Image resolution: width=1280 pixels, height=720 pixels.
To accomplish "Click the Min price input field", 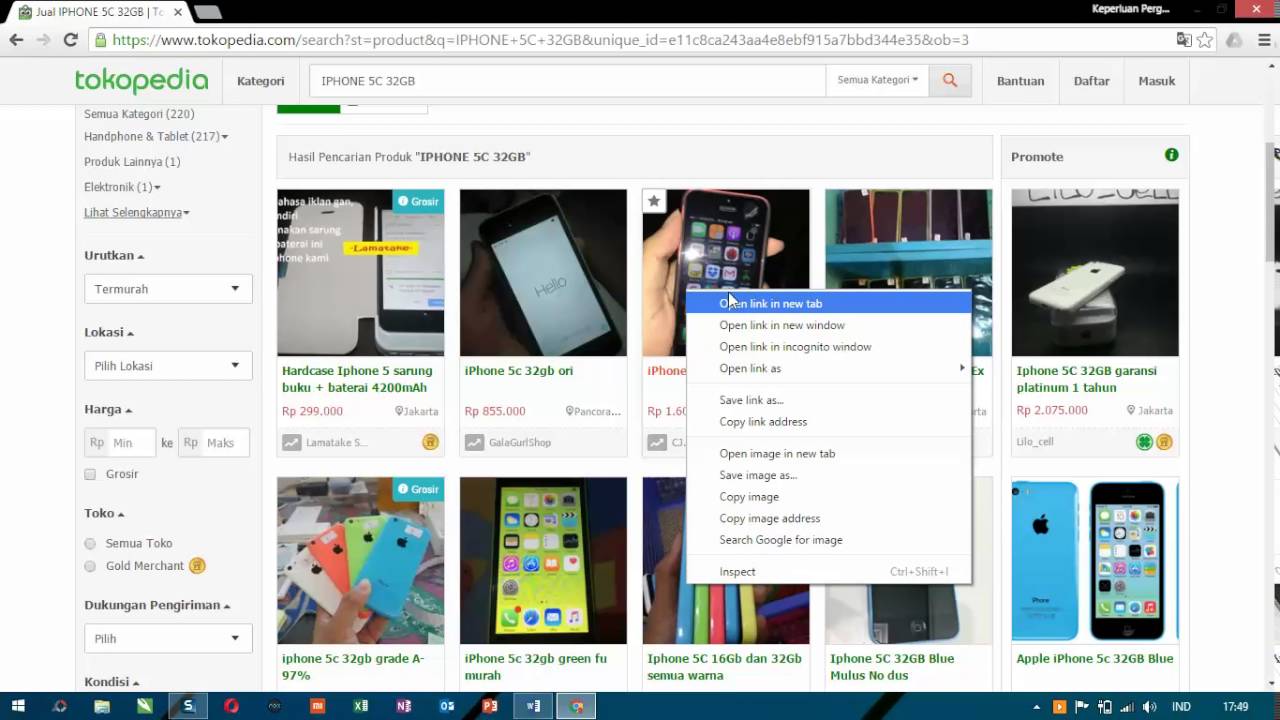I will point(132,443).
